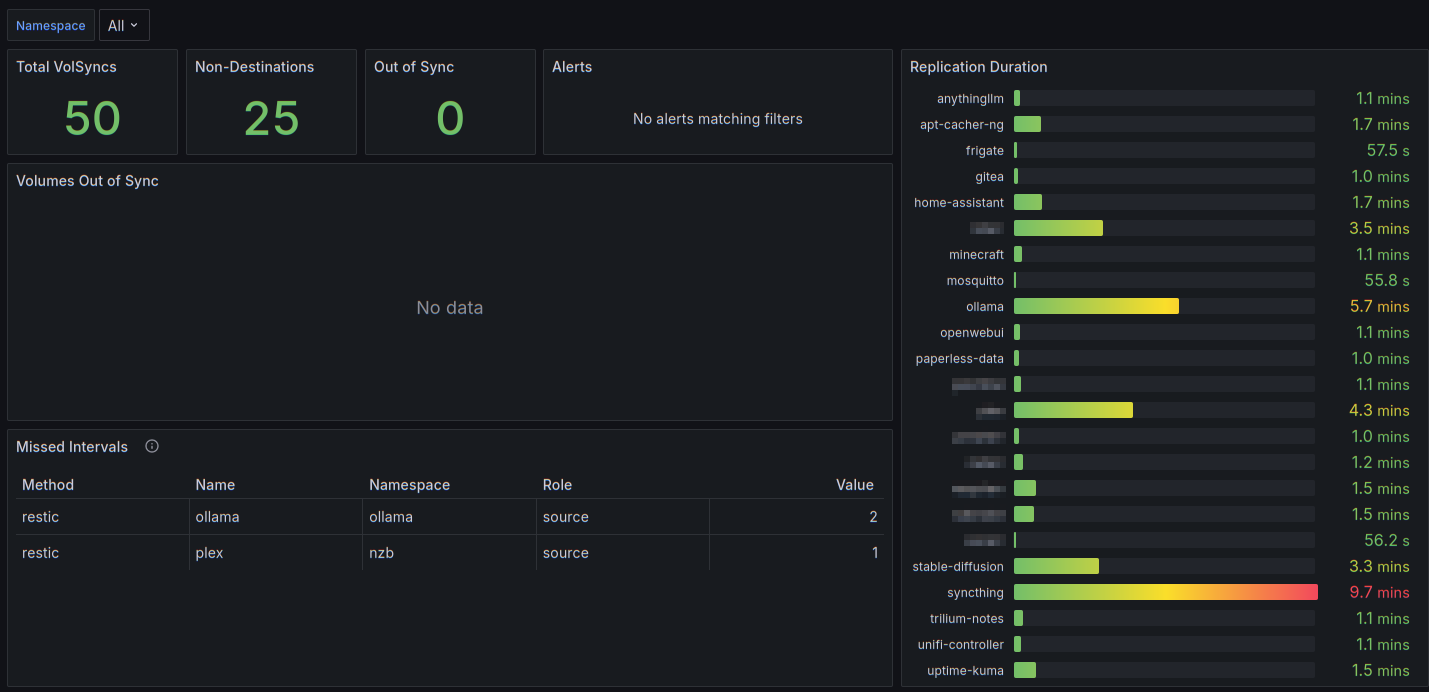The image size is (1429, 692).
Task: Open the Total VolSyncs panel title
Action: 66,67
